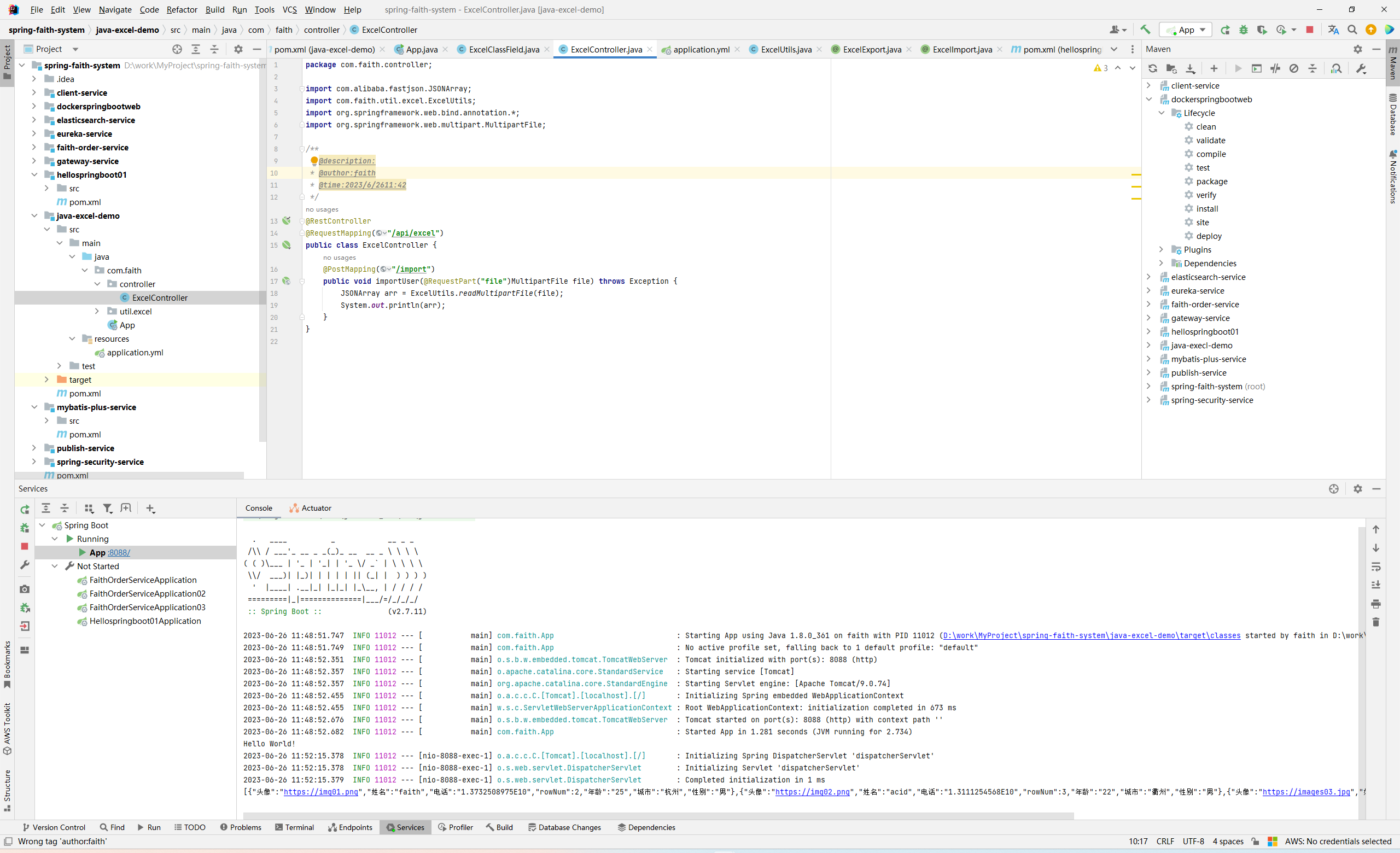Open the Terminal tool window button
1400x853 pixels.
pos(294,827)
